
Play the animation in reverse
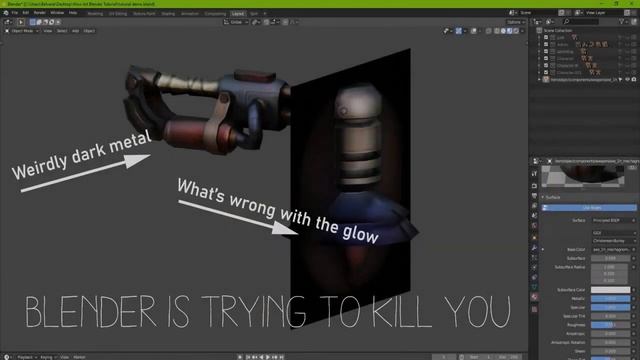click(x=261, y=357)
